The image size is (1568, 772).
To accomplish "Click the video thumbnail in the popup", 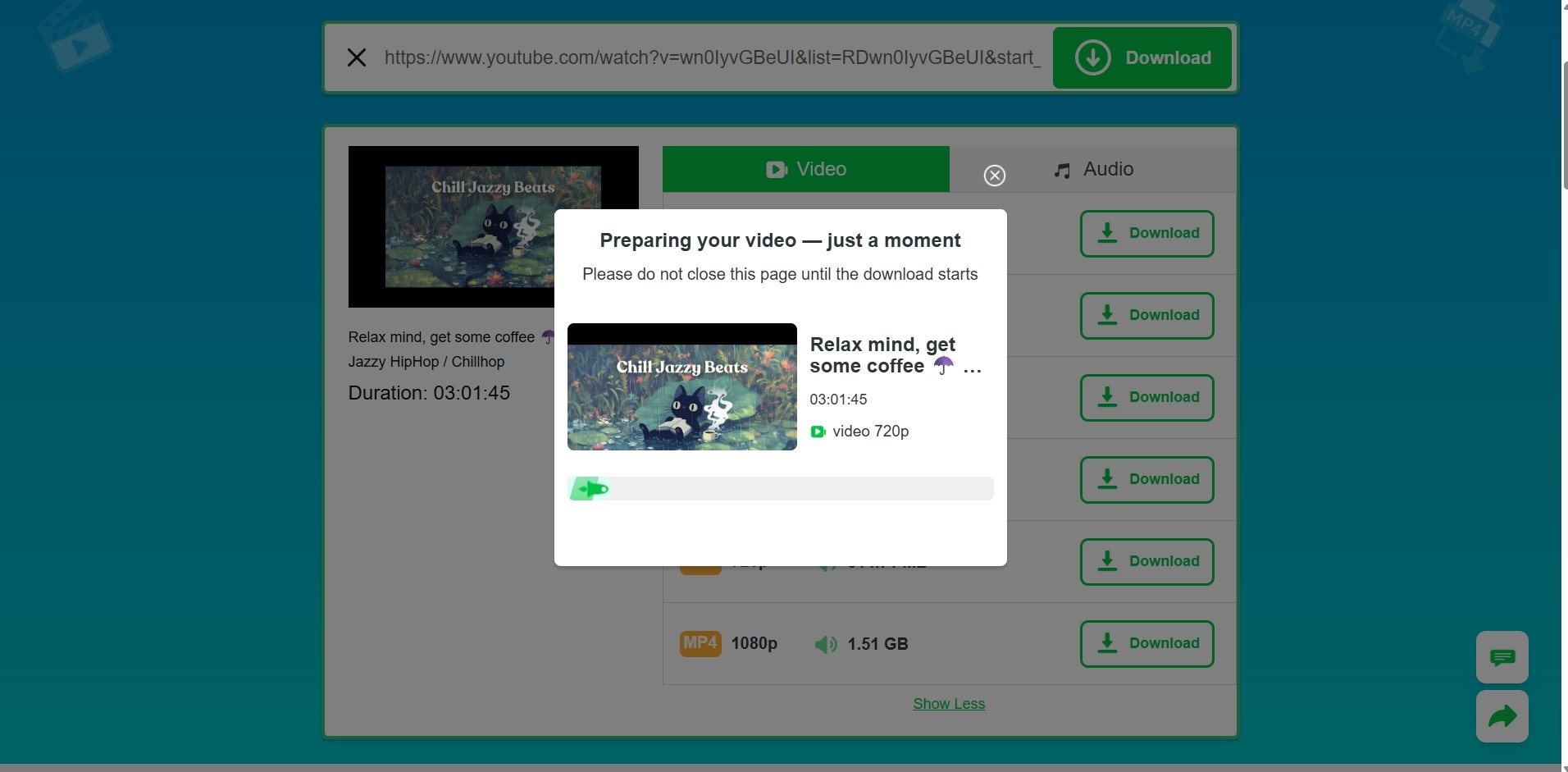I will pos(681,387).
